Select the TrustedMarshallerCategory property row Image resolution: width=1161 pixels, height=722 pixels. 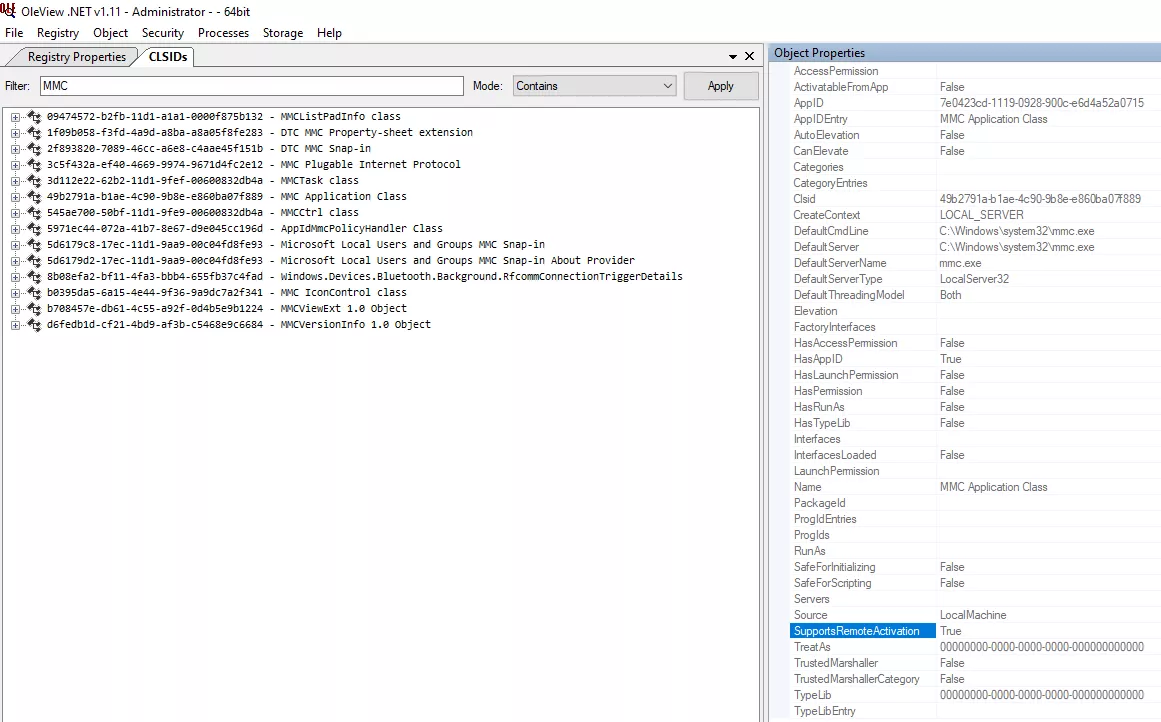[x=974, y=679]
